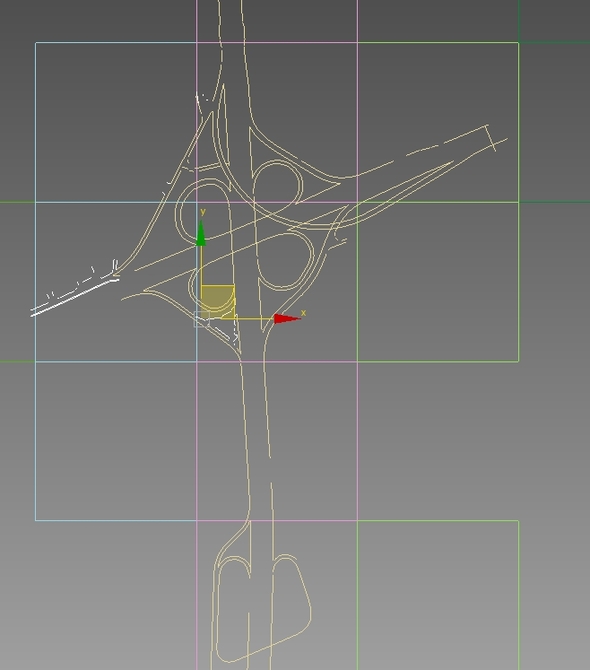Click the red X-axis arrow of move gizmo
Viewport: 590px width, 670px height.
286,319
